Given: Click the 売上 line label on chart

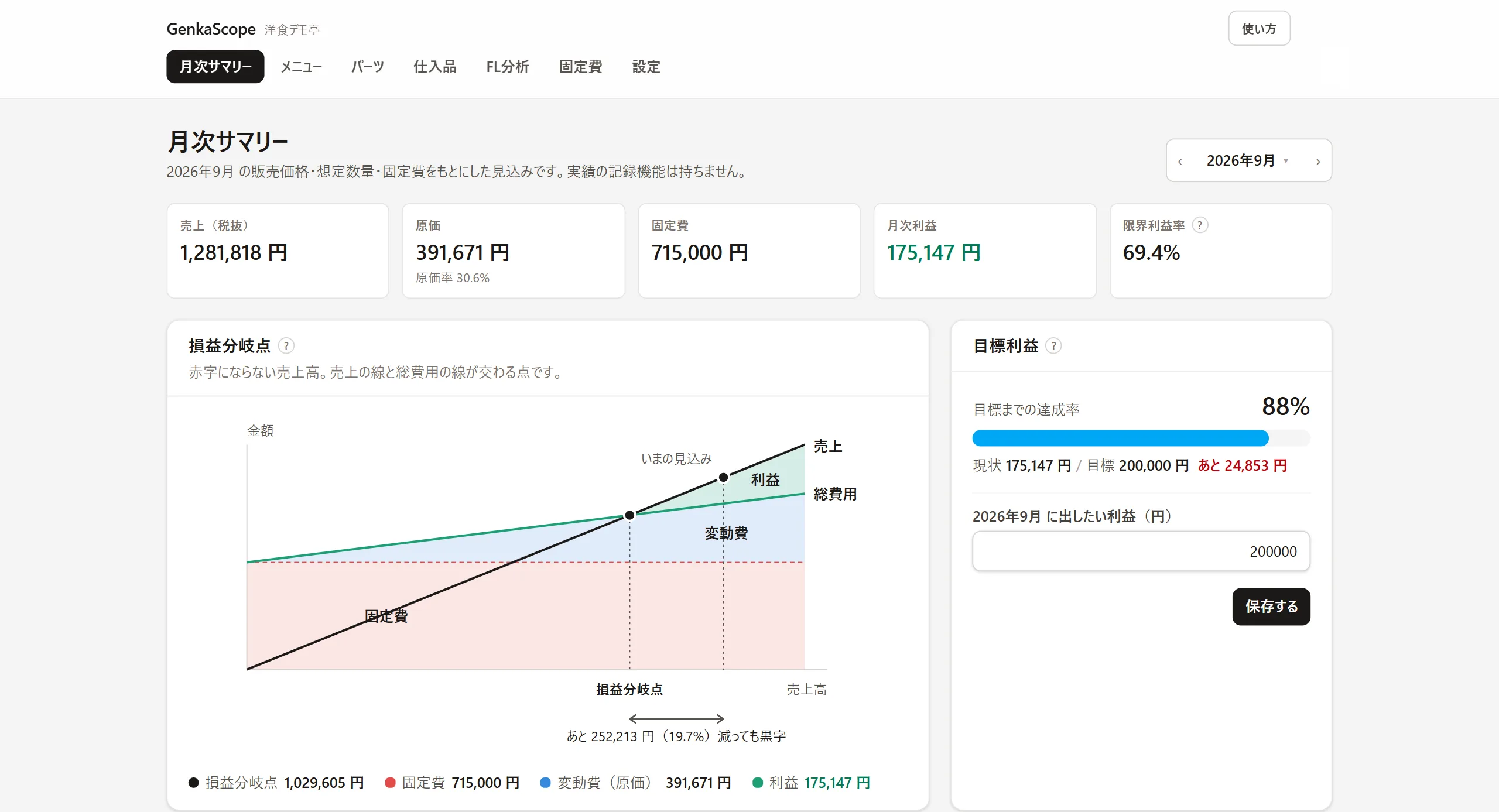Looking at the screenshot, I should point(828,446).
